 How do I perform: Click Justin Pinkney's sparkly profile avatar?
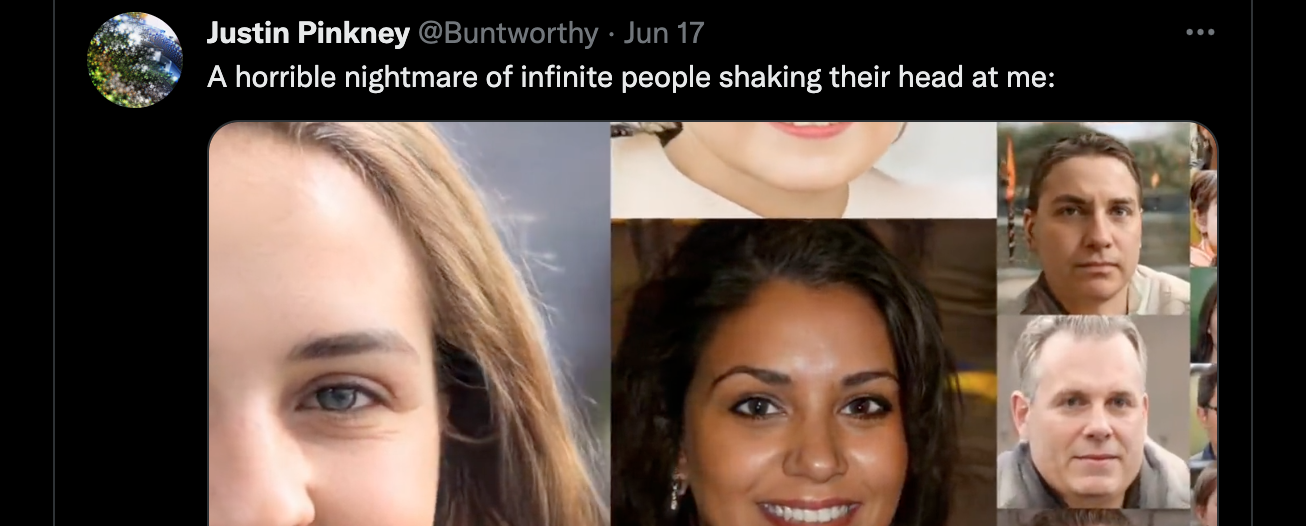pyautogui.click(x=135, y=60)
